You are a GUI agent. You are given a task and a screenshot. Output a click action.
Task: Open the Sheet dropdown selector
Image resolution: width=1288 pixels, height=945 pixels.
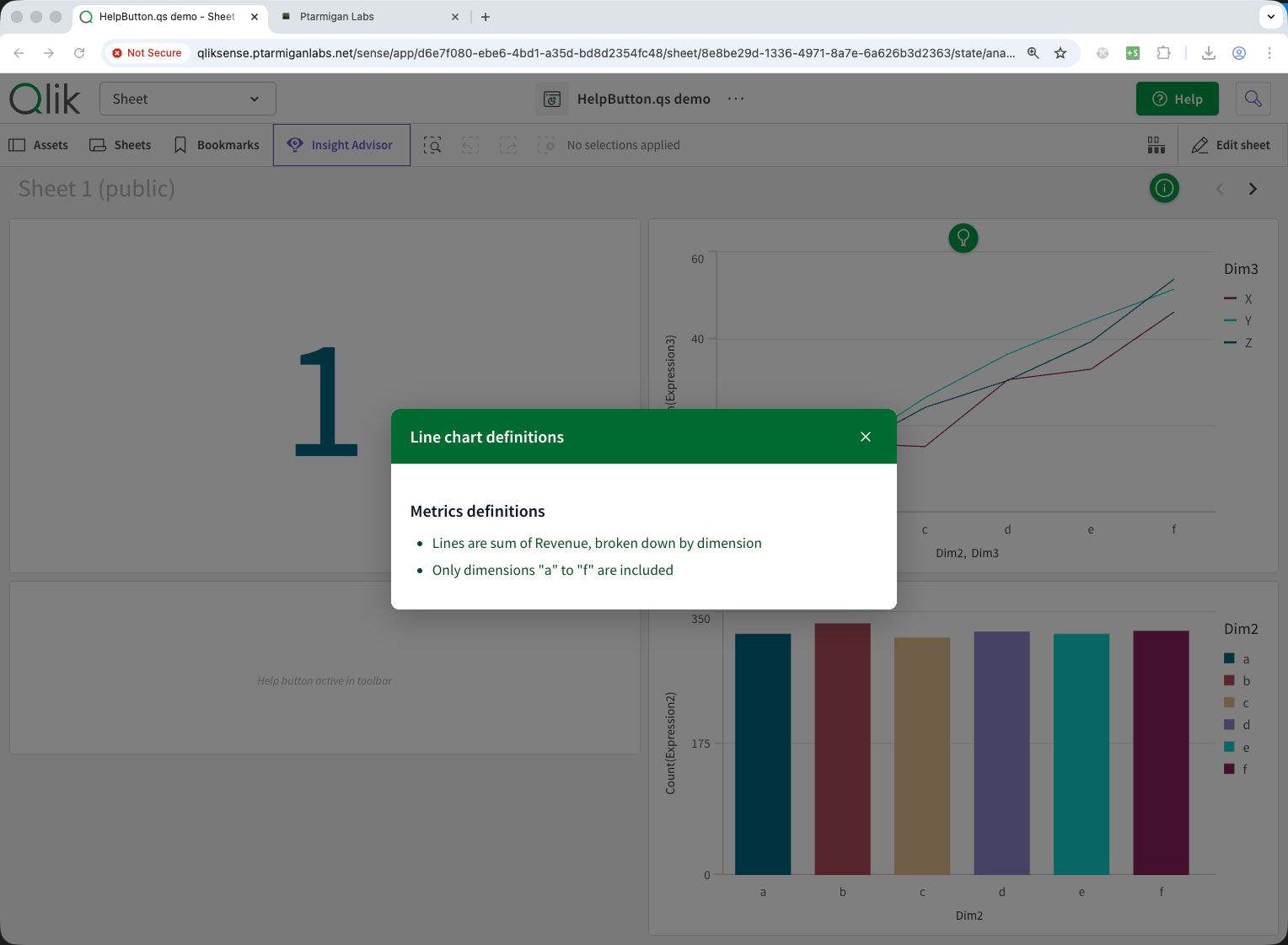tap(187, 99)
